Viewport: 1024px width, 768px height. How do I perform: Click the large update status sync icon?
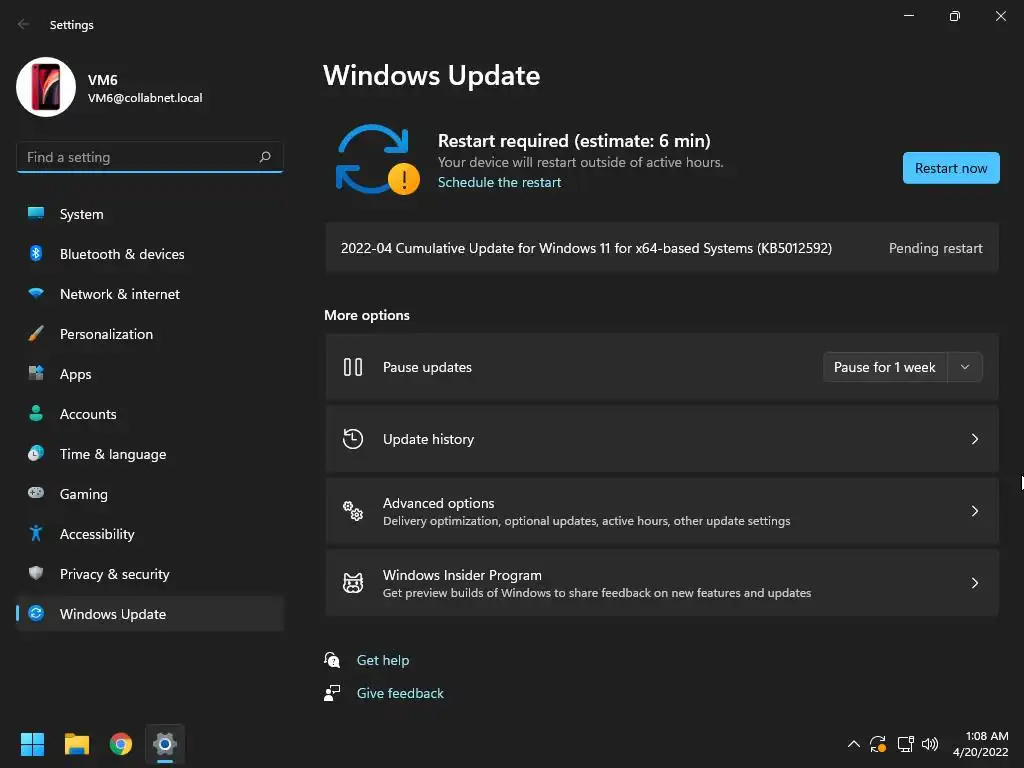pos(377,159)
